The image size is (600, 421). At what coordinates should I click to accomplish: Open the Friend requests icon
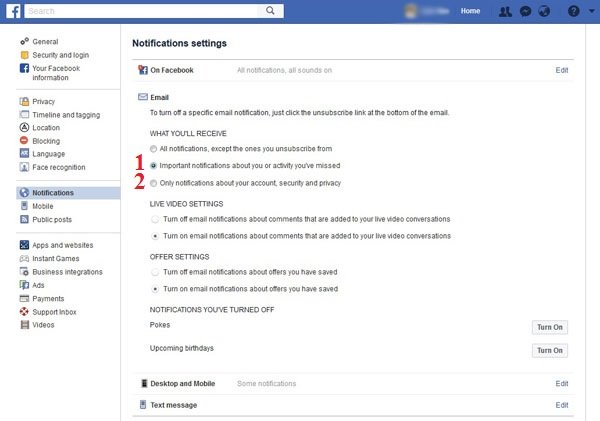[x=505, y=11]
